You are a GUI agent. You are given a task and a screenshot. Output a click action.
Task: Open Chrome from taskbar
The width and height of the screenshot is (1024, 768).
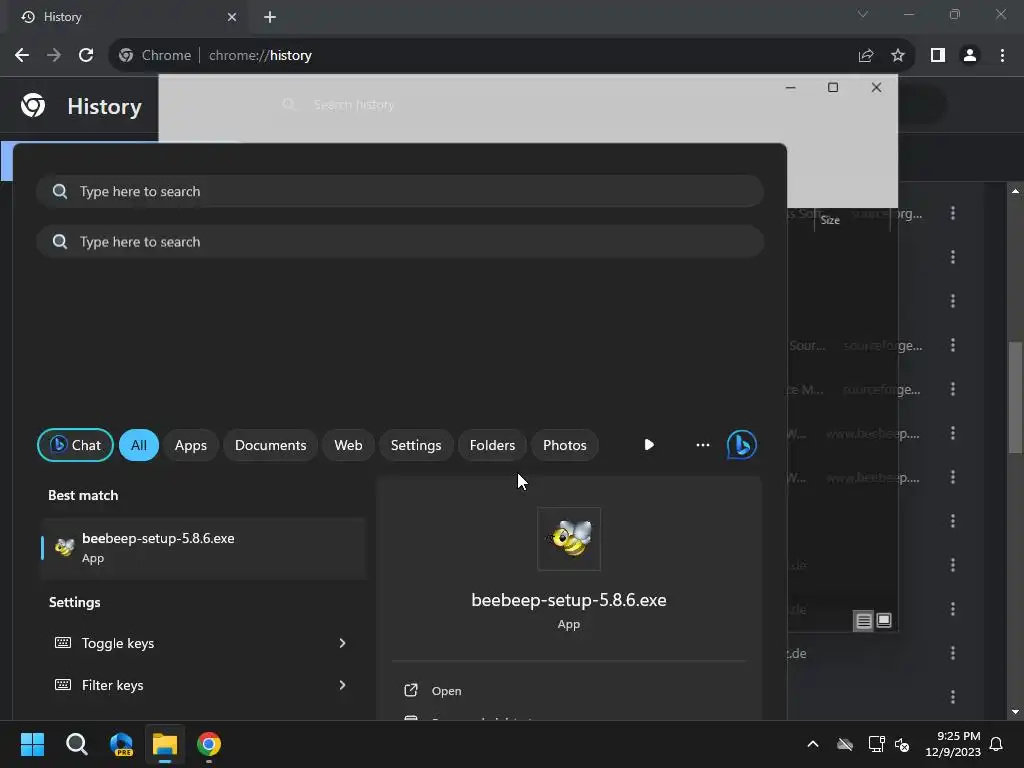tap(209, 744)
